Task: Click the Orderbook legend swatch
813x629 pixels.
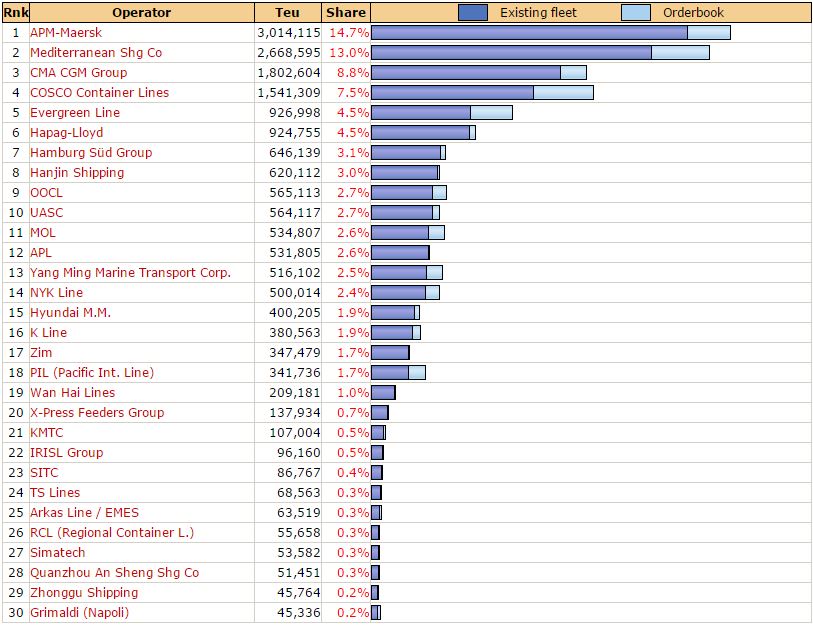Action: point(636,12)
